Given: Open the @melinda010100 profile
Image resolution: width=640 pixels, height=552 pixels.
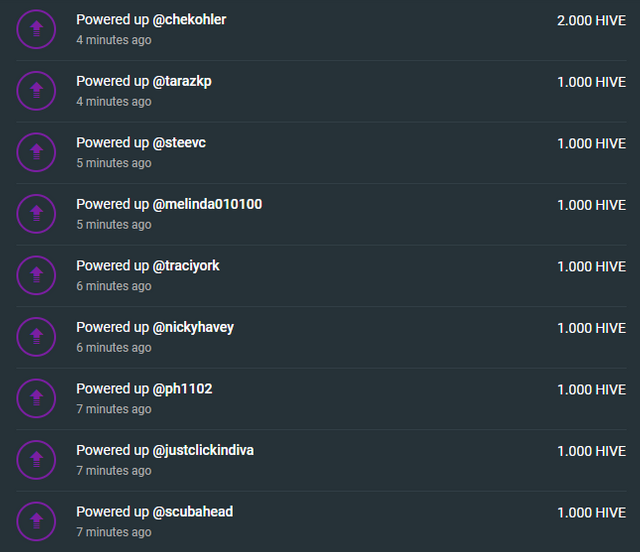Looking at the screenshot, I should point(207,204).
